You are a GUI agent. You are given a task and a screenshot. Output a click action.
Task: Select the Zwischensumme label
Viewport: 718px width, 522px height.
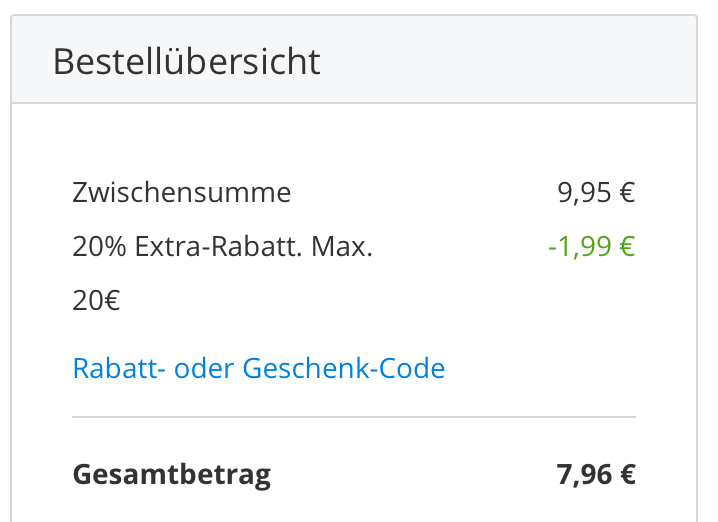coord(181,192)
